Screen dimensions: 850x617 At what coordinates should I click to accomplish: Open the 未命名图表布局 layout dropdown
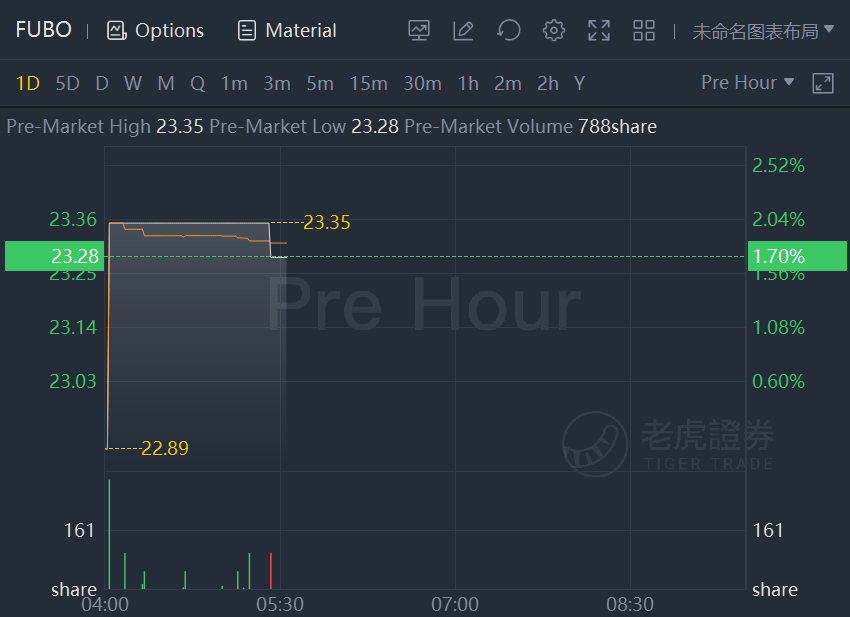pos(763,31)
